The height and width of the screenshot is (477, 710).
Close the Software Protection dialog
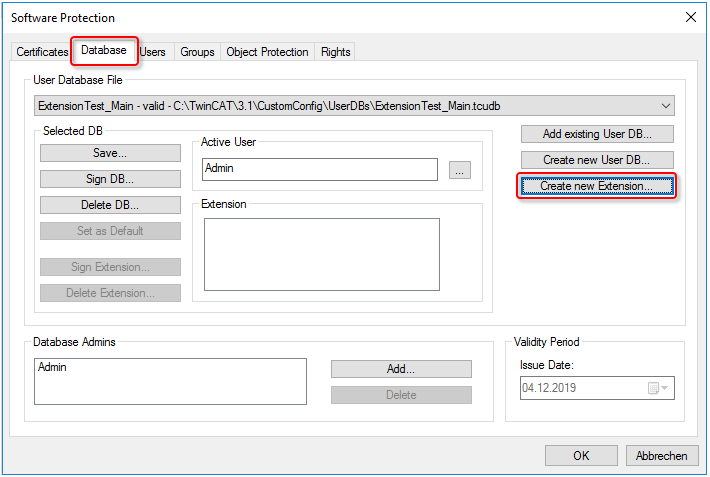tap(691, 17)
